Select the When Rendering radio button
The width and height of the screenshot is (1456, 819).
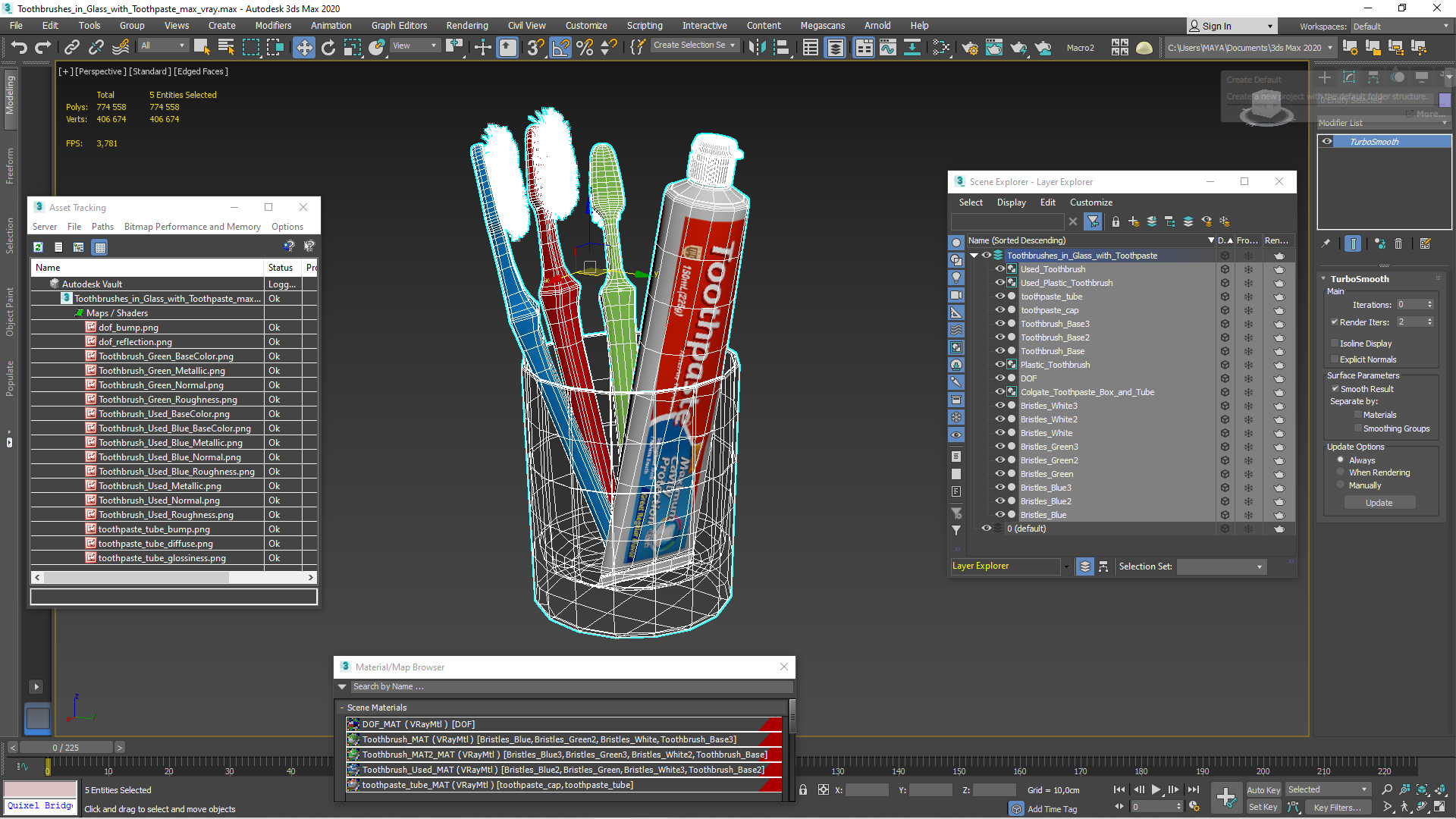(x=1341, y=472)
